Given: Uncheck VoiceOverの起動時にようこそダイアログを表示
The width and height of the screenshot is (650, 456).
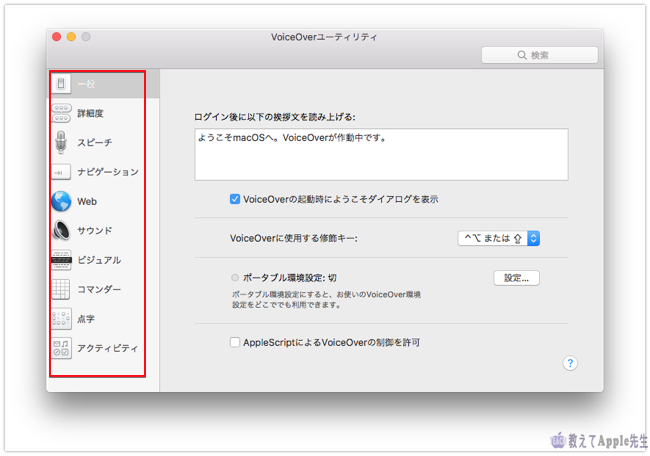Looking at the screenshot, I should pos(235,199).
